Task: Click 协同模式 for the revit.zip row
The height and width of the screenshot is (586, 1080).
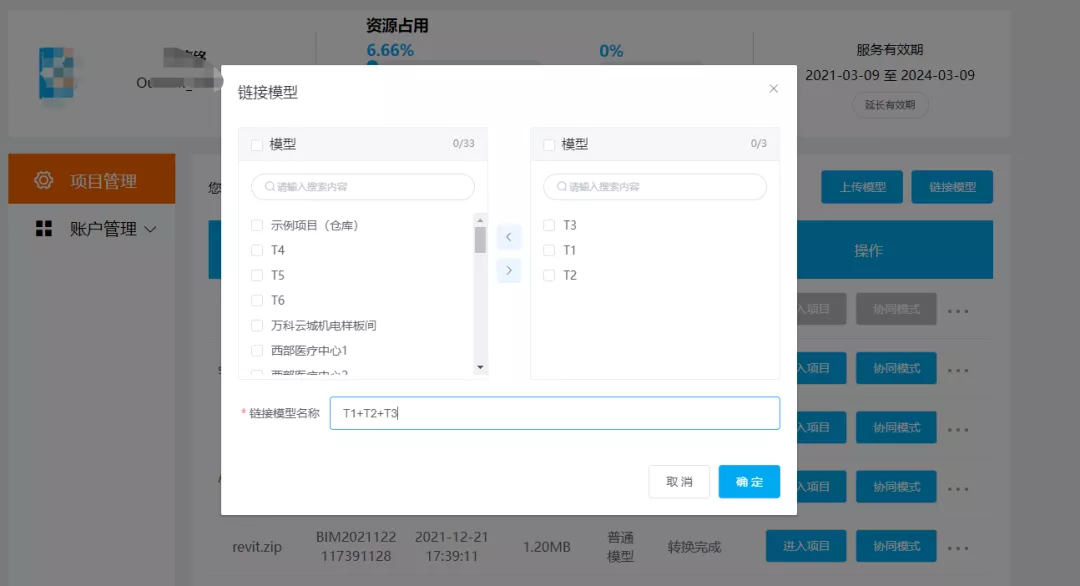Action: tap(896, 546)
